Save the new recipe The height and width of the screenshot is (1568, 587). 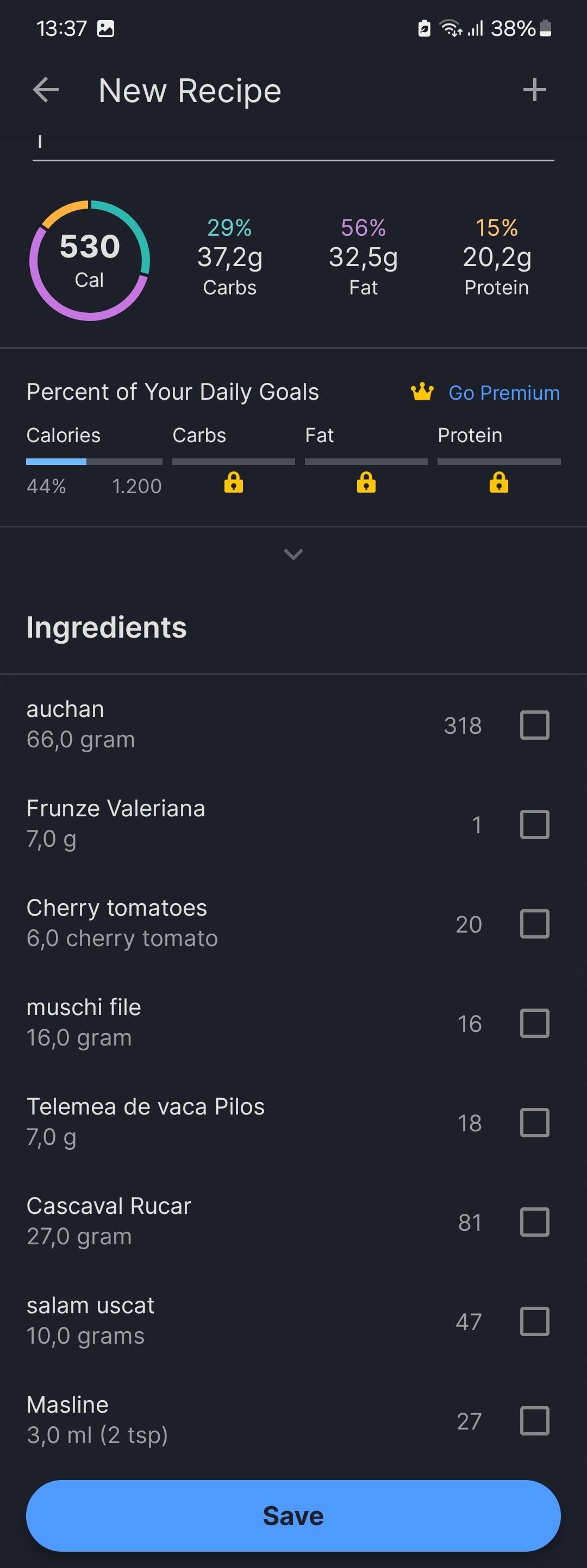[x=293, y=1516]
